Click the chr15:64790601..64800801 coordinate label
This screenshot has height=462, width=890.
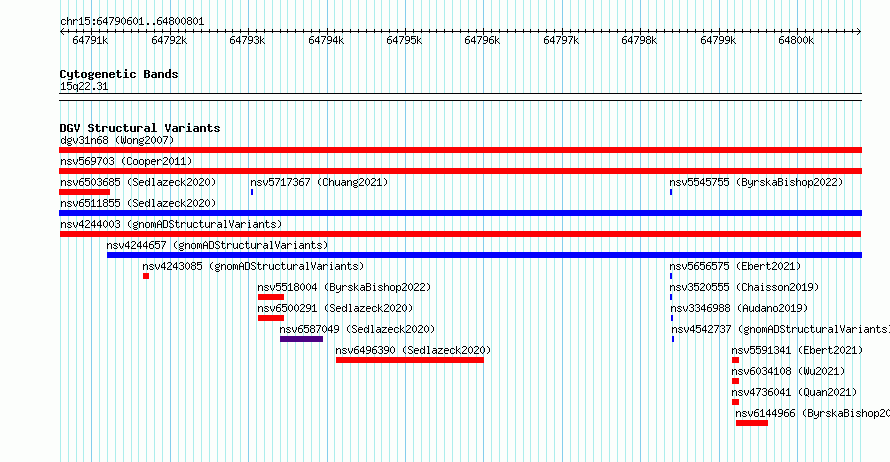[x=132, y=21]
